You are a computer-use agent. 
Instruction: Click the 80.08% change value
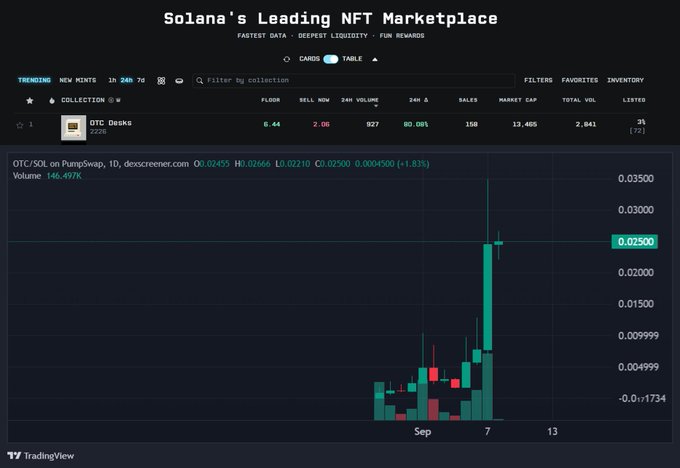[x=416, y=124]
